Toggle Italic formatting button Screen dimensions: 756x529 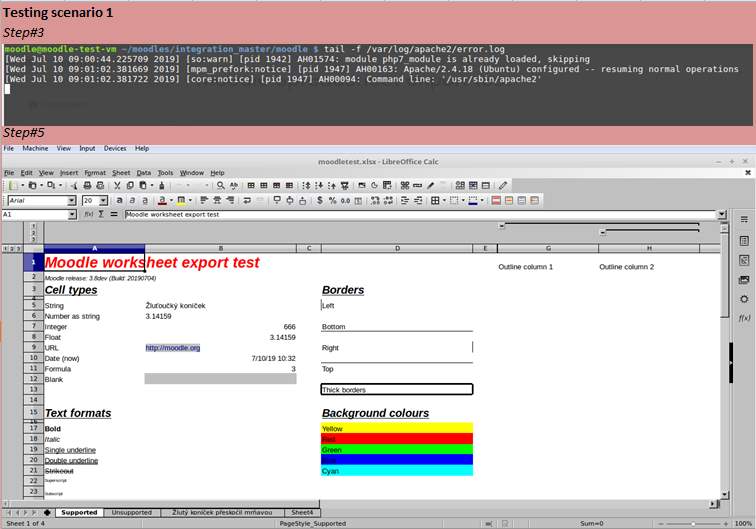point(132,200)
